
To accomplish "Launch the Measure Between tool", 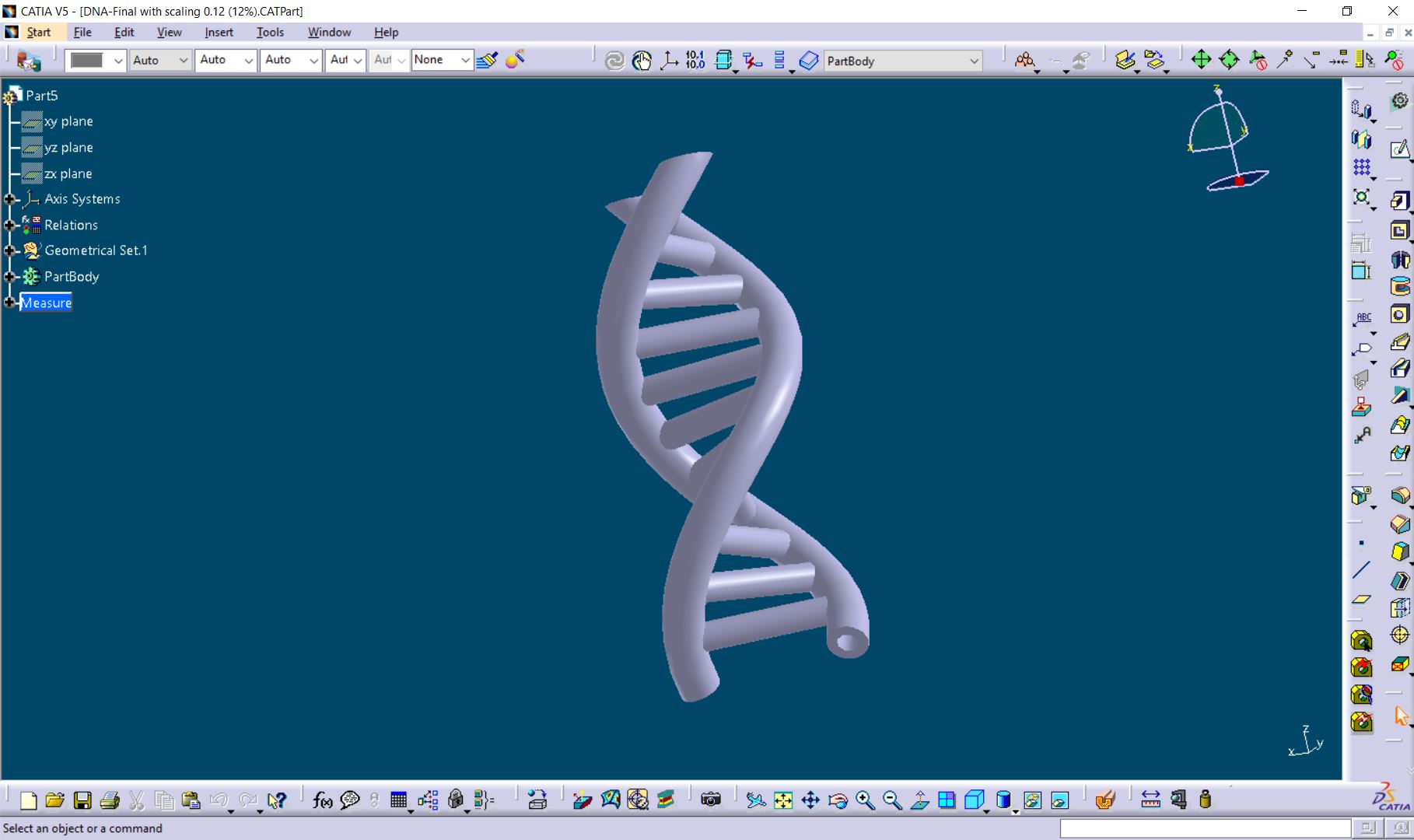I will pyautogui.click(x=1150, y=800).
